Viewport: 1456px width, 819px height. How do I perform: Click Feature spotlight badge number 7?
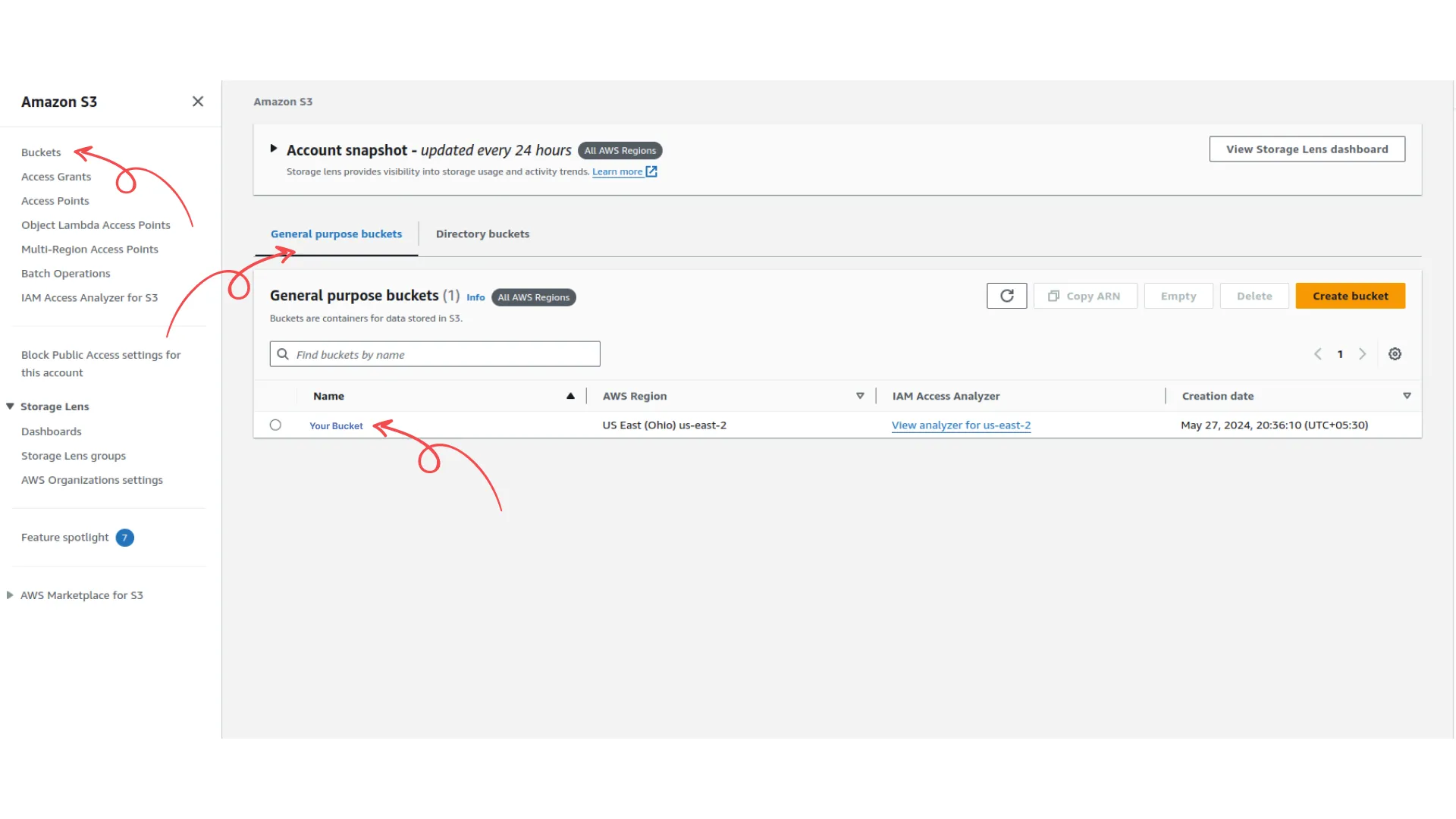pyautogui.click(x=125, y=538)
